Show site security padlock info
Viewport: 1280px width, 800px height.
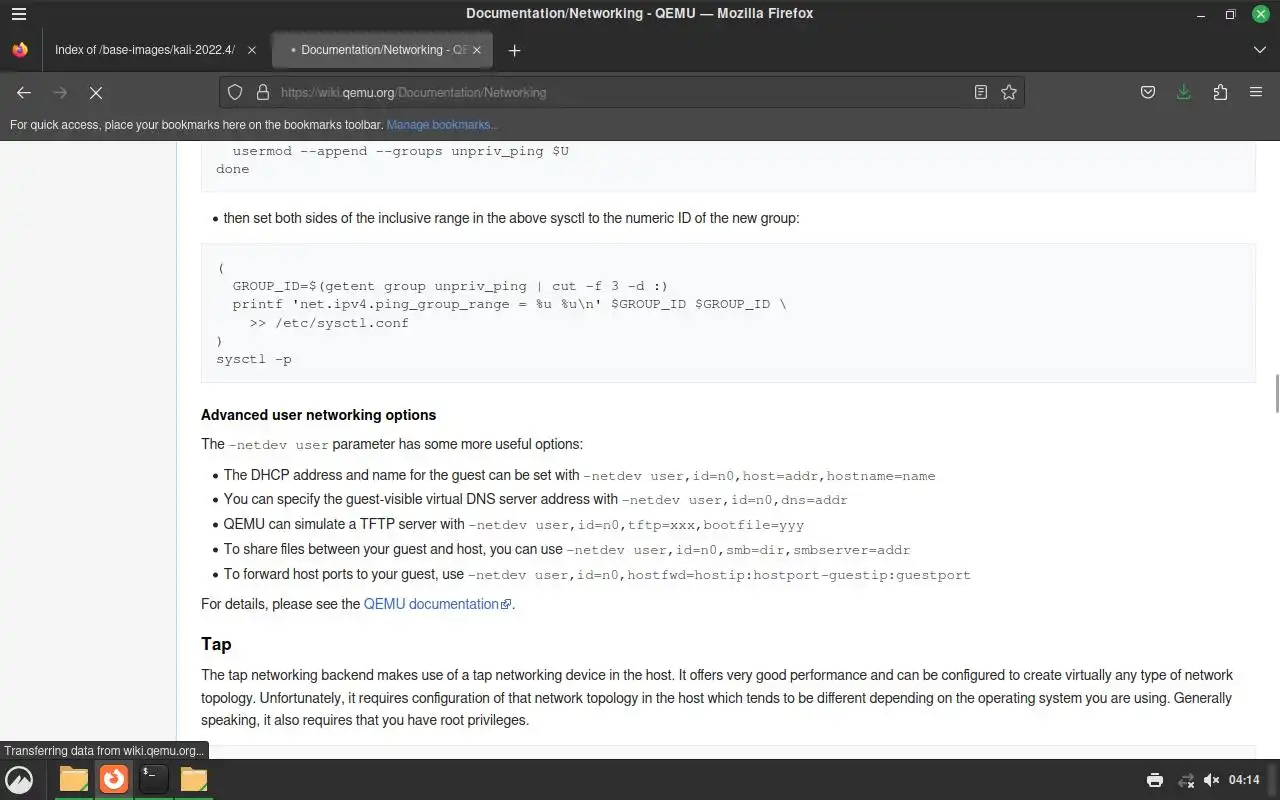[x=263, y=92]
